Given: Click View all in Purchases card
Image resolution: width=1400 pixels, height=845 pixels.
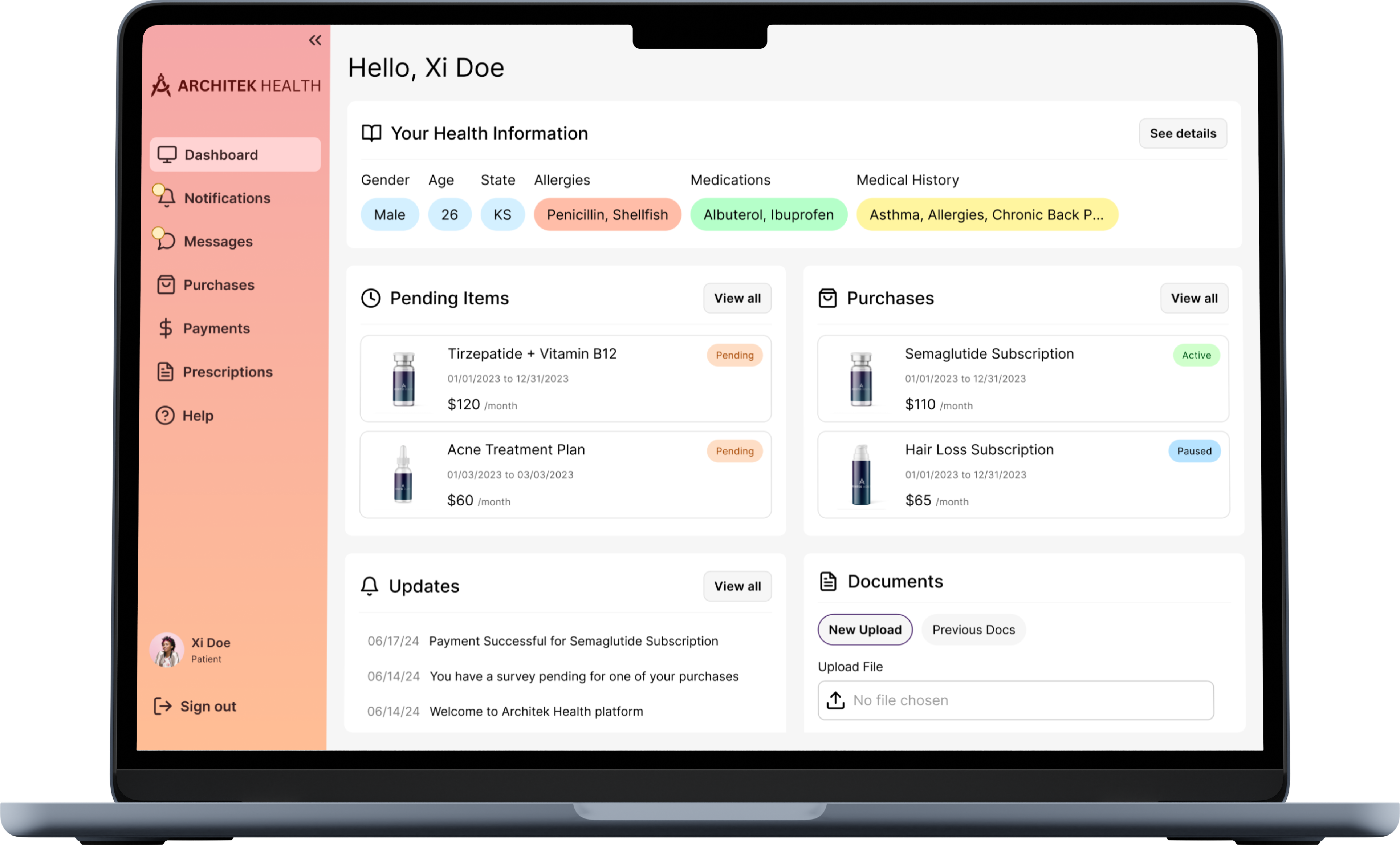Looking at the screenshot, I should coord(1194,299).
